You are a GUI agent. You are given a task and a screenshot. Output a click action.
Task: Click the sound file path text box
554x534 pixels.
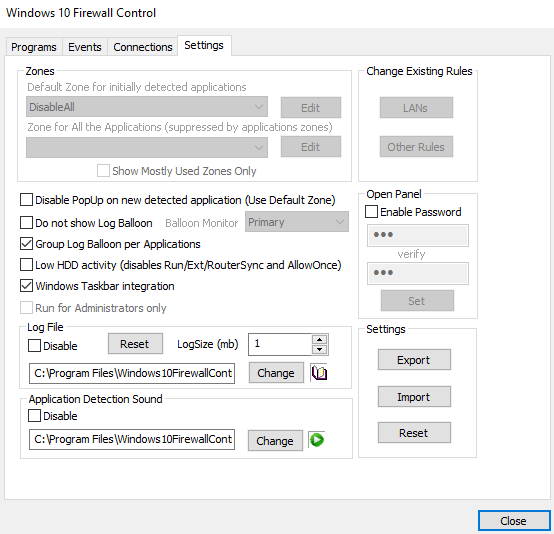click(132, 439)
